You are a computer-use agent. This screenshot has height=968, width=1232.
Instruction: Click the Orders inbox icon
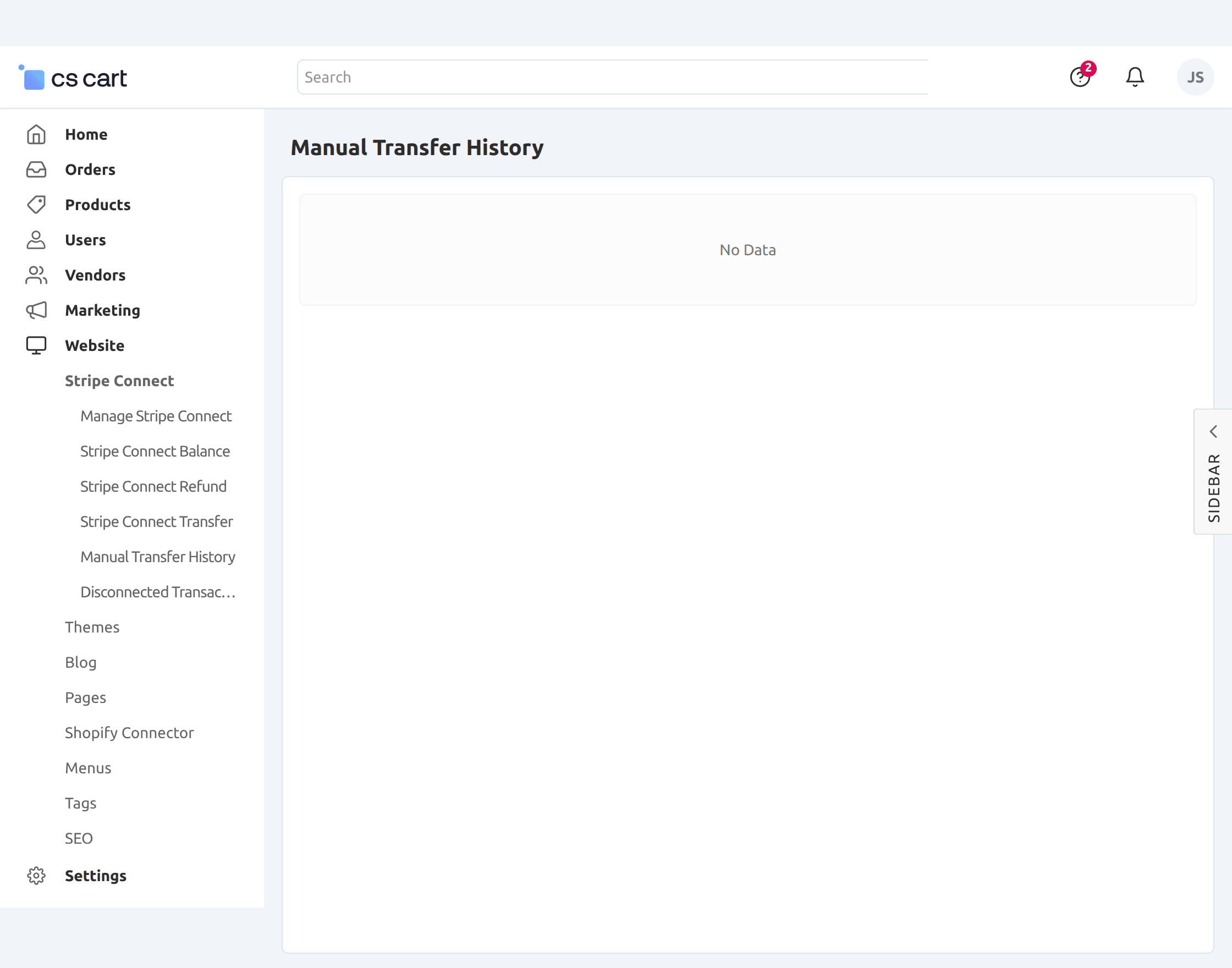pos(36,169)
